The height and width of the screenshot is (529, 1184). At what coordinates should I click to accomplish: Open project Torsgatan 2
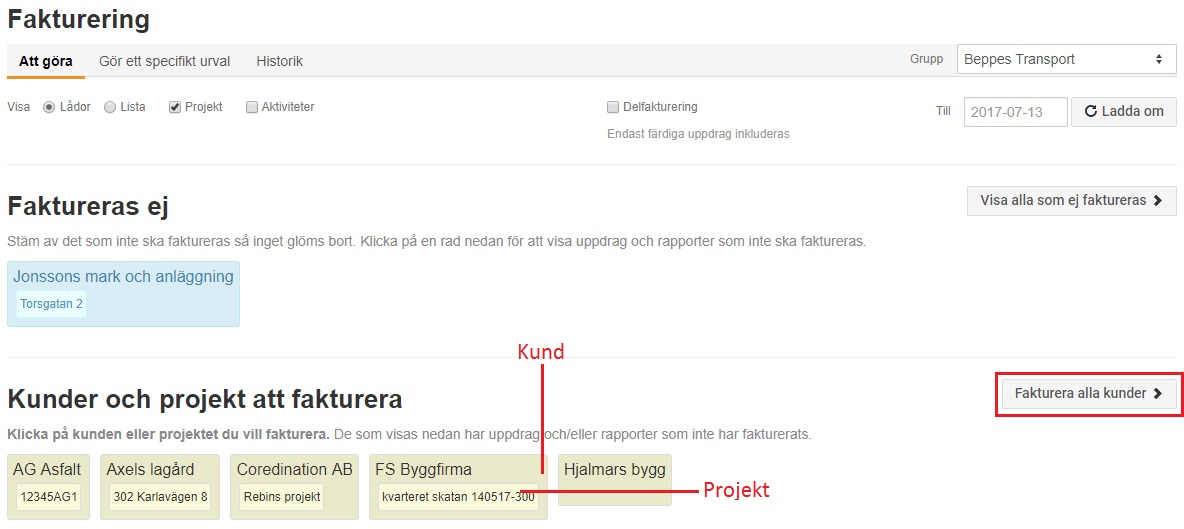click(51, 304)
